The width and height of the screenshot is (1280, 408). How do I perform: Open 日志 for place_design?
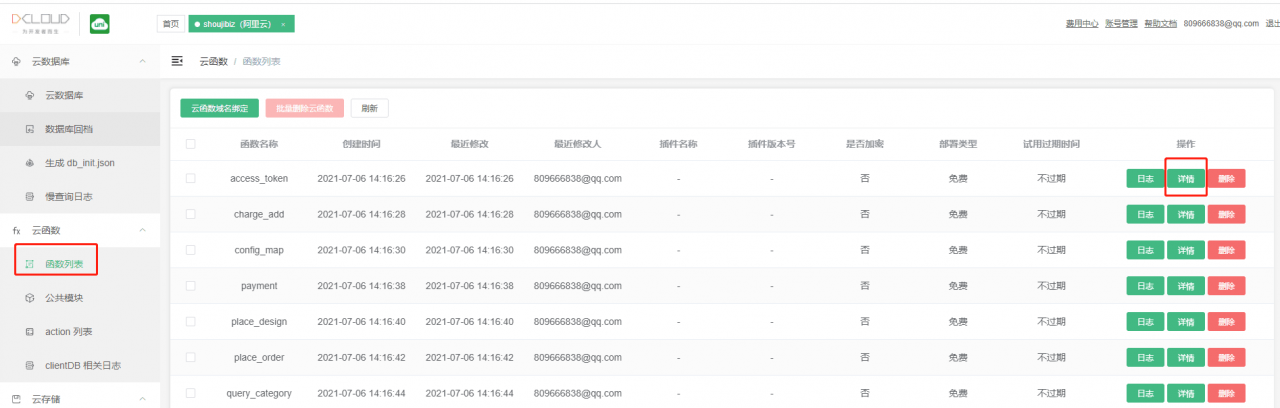click(x=1145, y=322)
